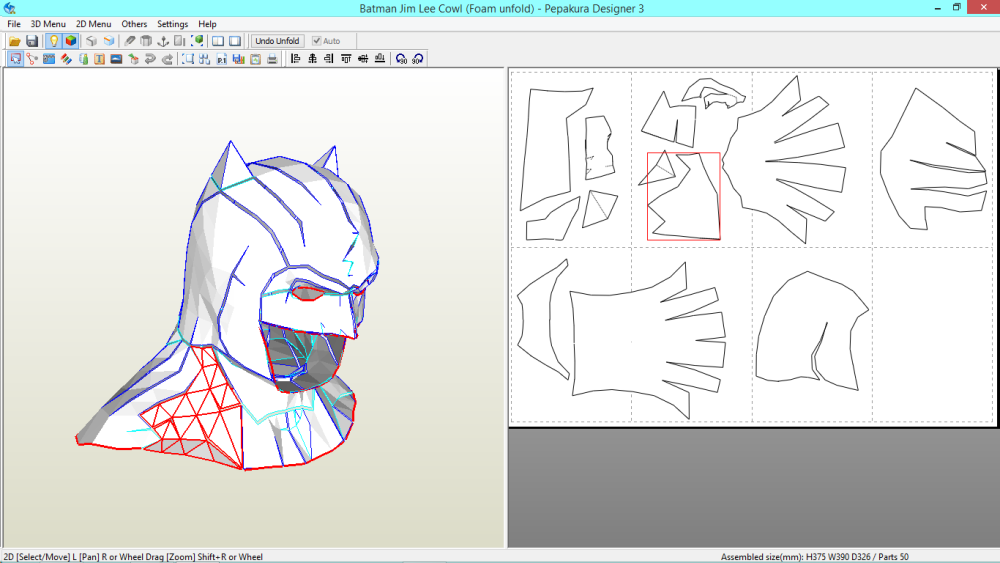Click the redo arrow in 2D toolbar

point(167,59)
